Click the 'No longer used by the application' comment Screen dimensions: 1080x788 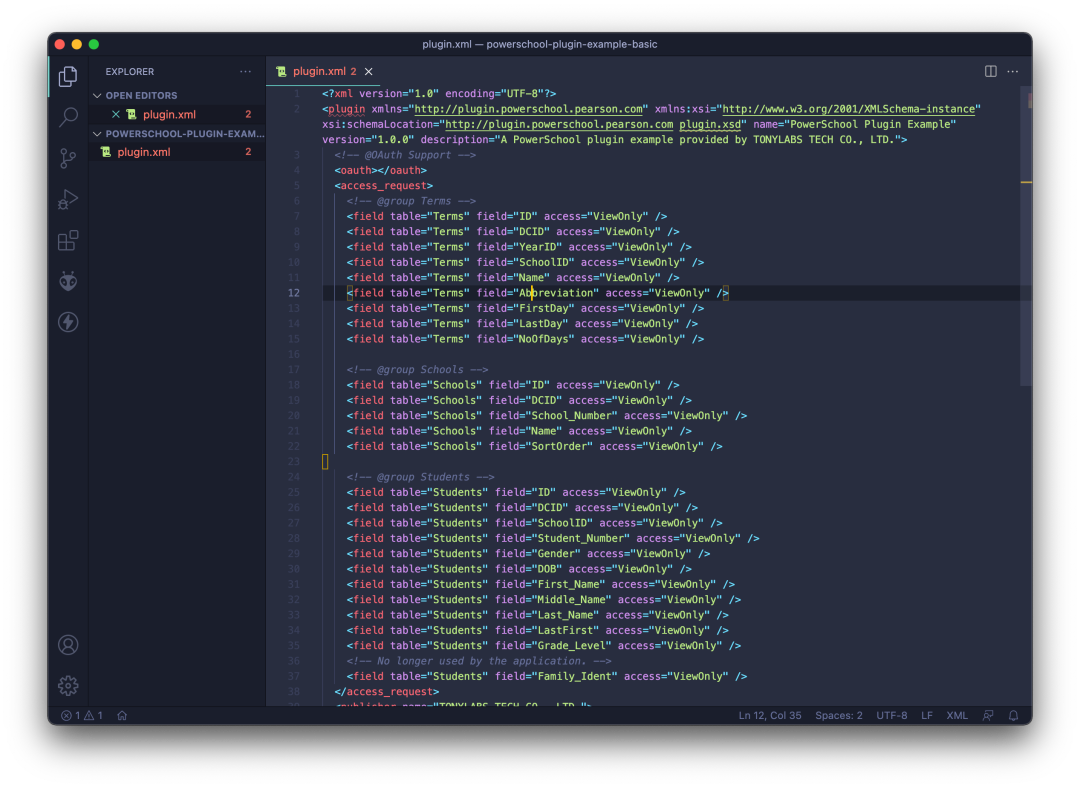click(x=479, y=661)
